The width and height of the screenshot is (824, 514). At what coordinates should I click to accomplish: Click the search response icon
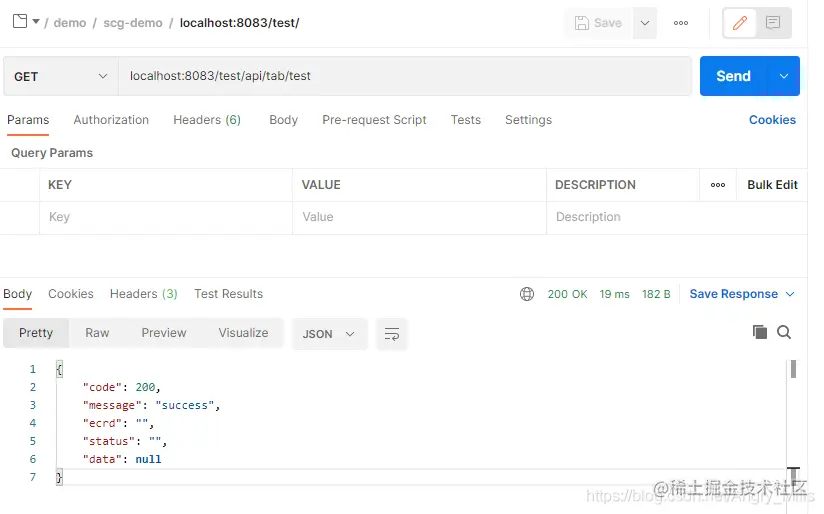(784, 332)
